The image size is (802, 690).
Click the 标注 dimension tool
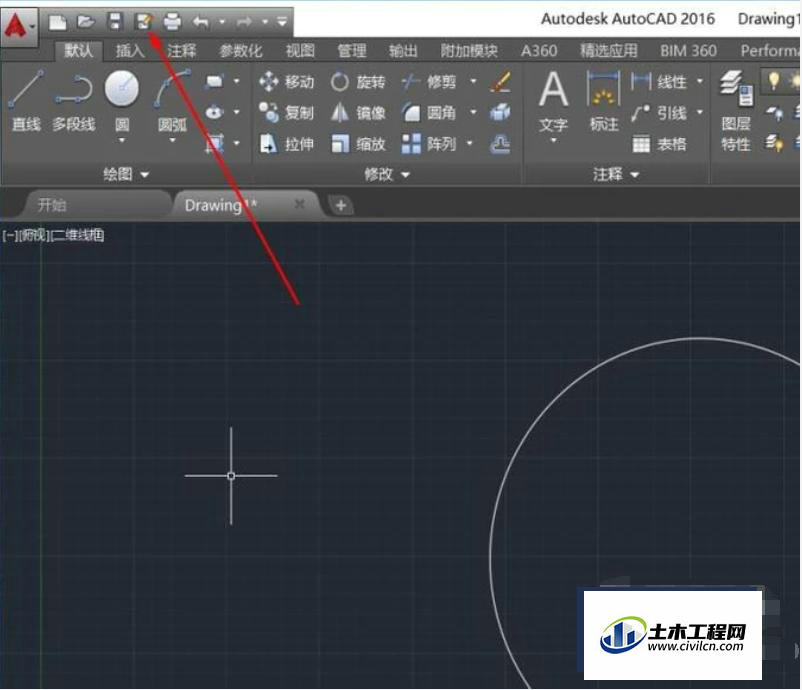click(x=604, y=101)
